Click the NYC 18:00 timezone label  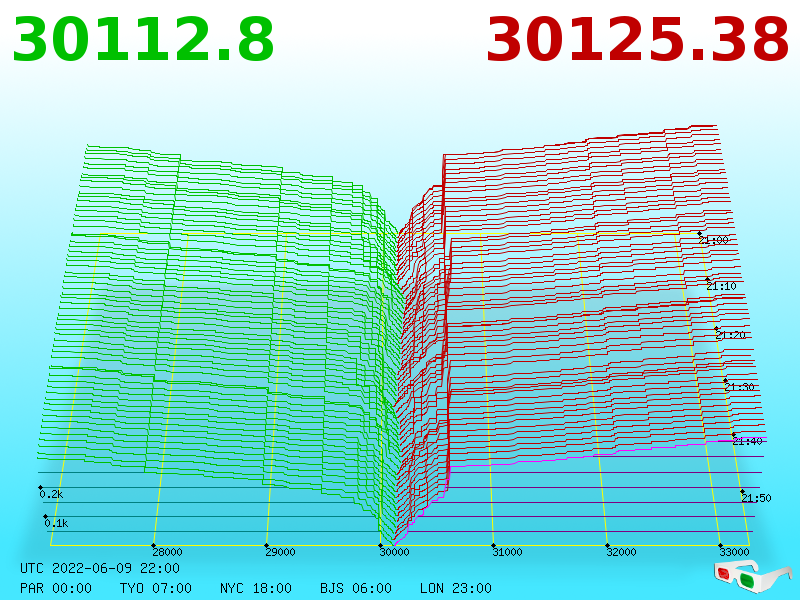[x=256, y=588]
